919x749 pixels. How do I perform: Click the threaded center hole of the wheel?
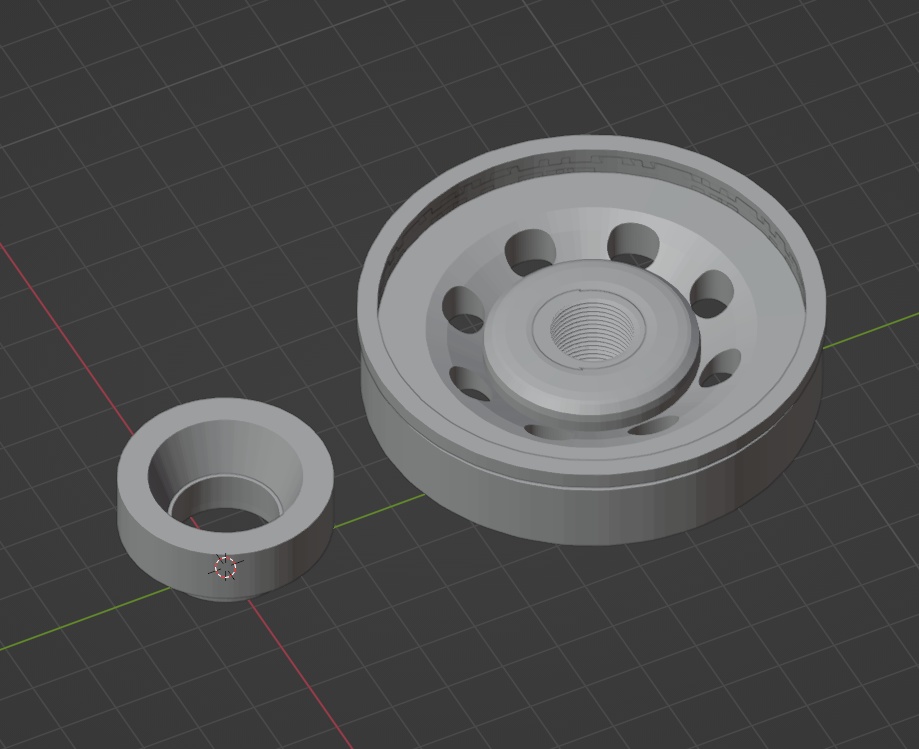coord(594,331)
